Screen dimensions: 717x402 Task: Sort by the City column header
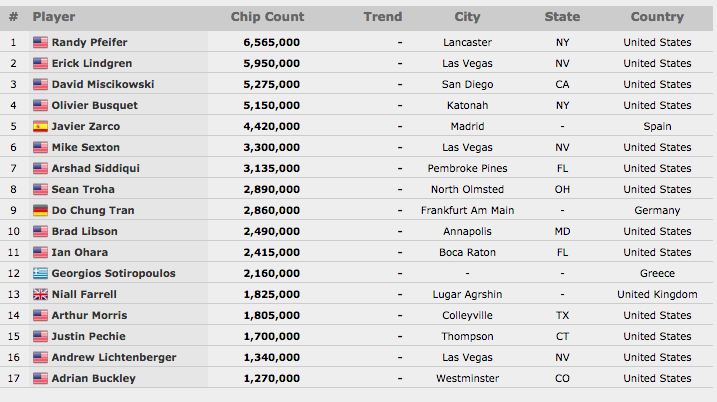tap(467, 17)
